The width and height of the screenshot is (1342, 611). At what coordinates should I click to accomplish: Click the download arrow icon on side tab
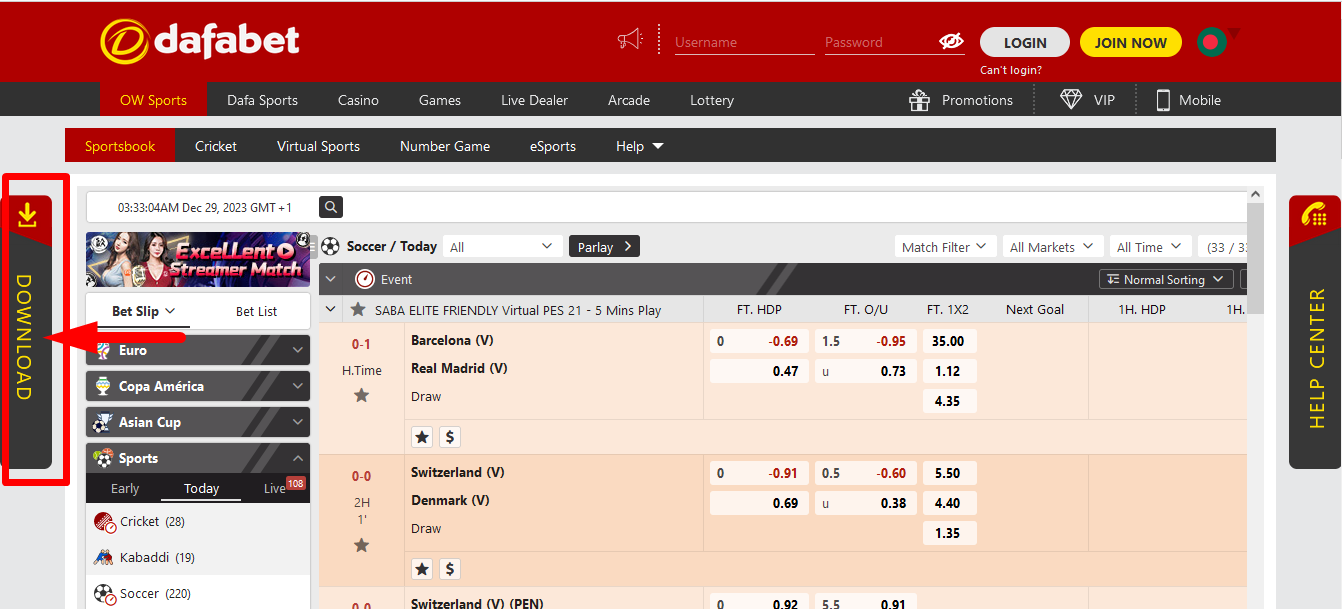(27, 214)
